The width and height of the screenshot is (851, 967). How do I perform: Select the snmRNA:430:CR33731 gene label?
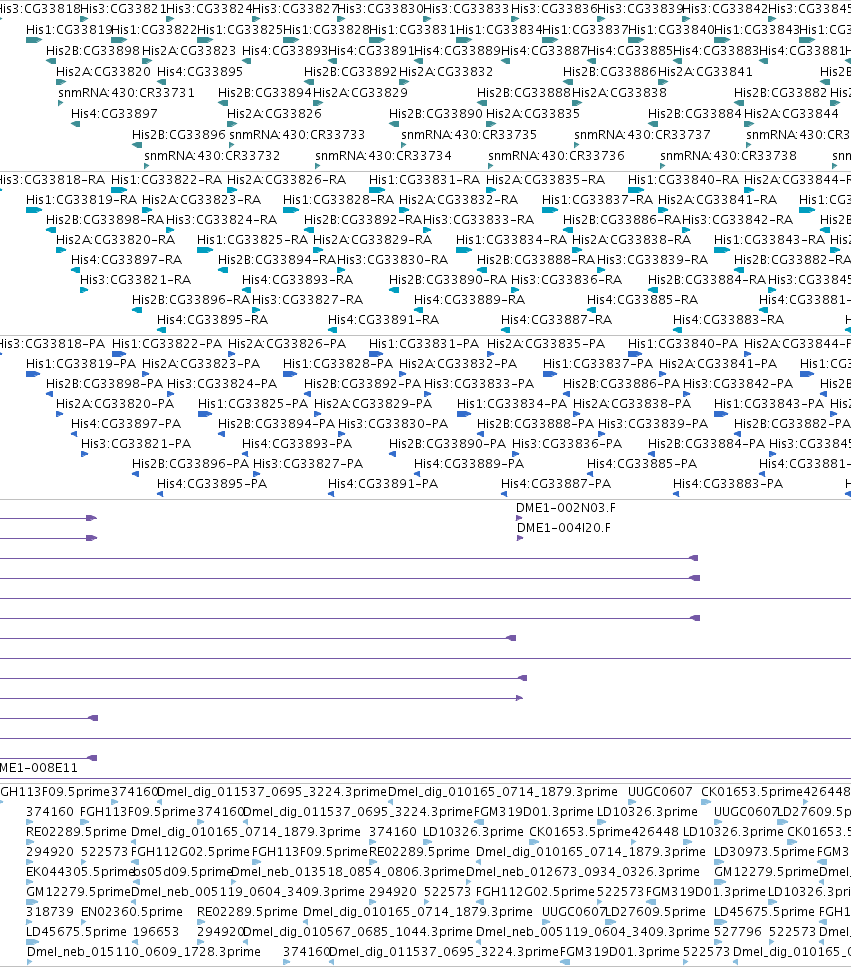tap(126, 93)
